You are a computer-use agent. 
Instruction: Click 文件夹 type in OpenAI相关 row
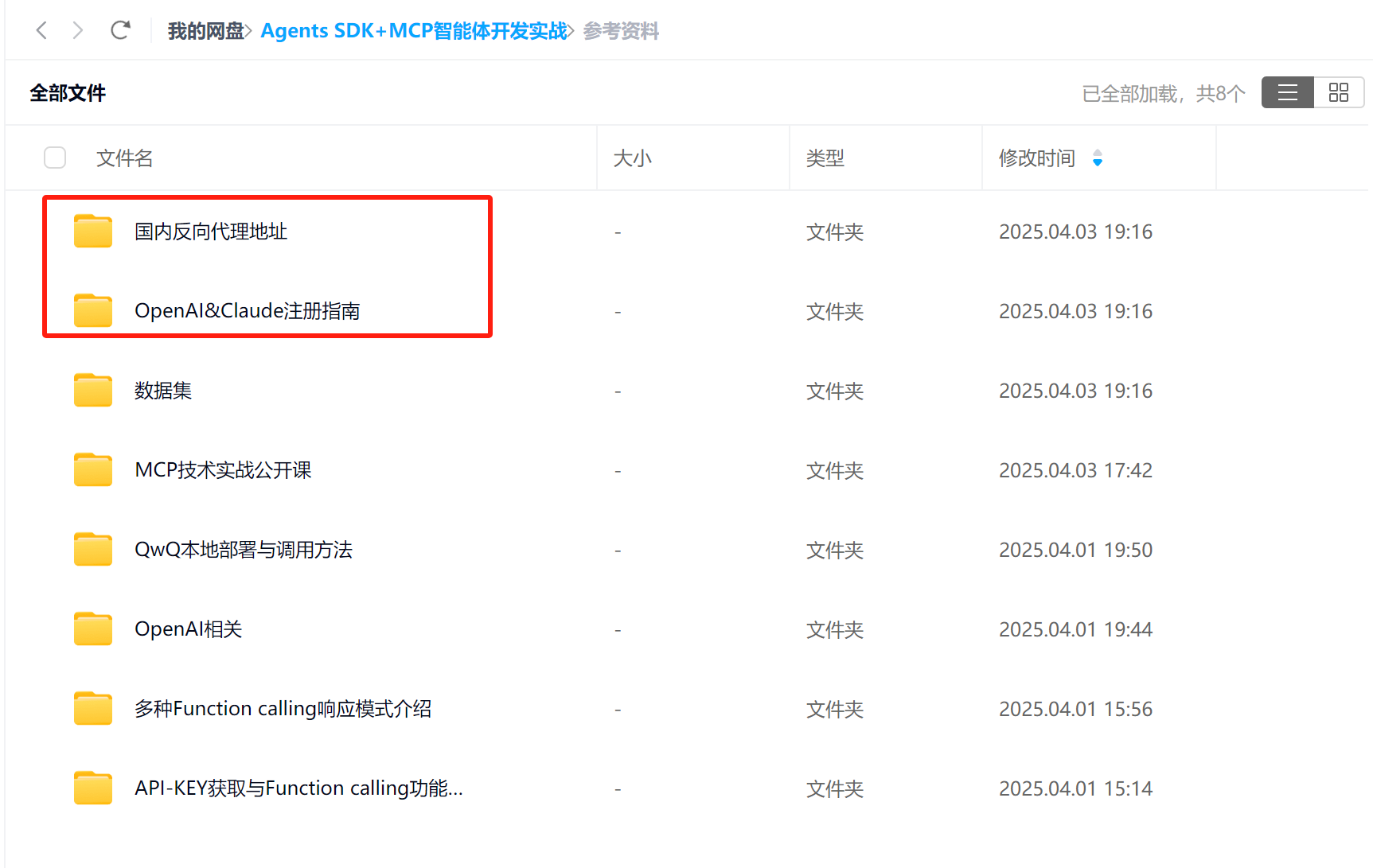pos(835,630)
